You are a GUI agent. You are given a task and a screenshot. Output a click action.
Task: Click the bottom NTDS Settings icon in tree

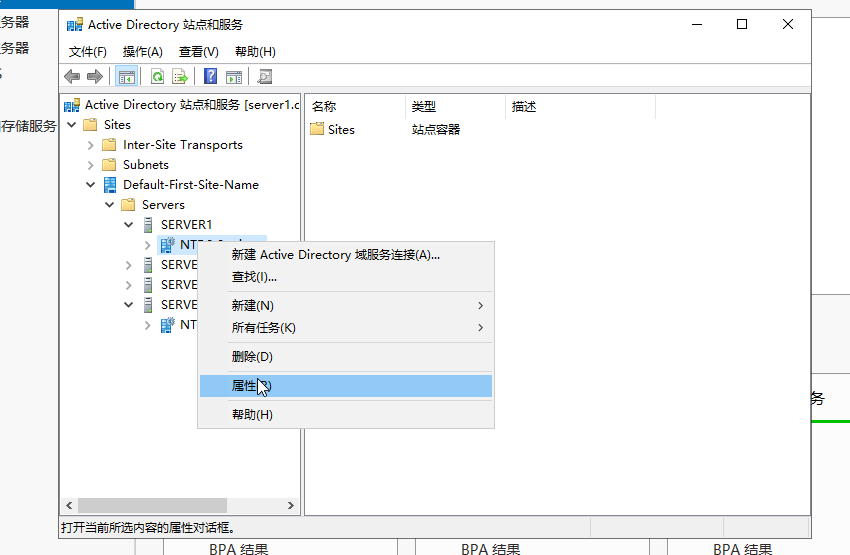tap(168, 325)
